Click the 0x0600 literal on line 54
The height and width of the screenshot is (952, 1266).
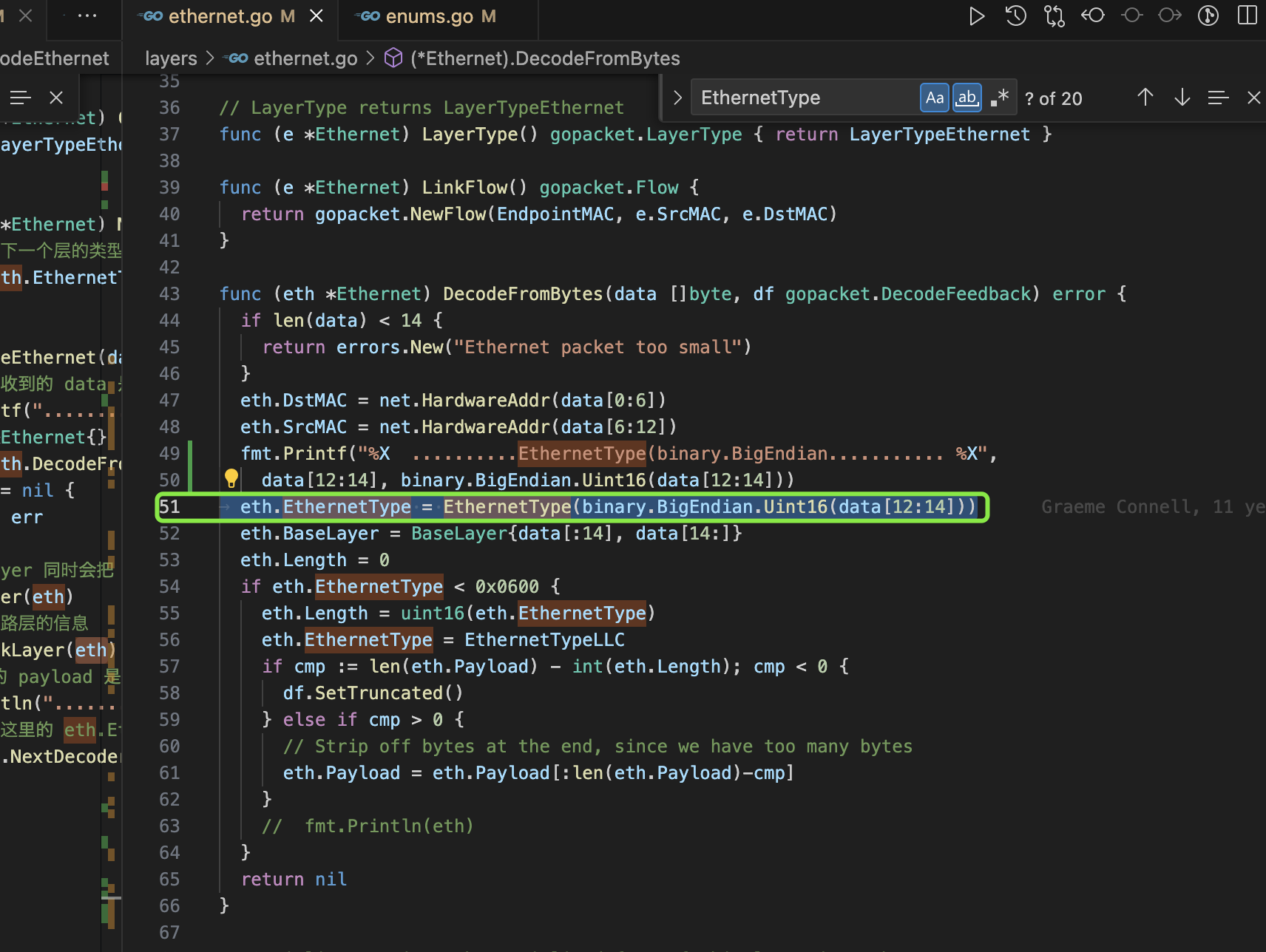[507, 587]
